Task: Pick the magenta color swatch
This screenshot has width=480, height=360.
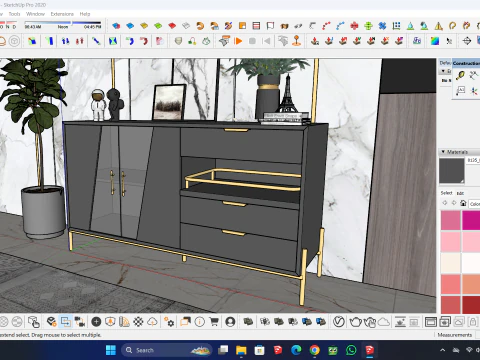Action: (471, 220)
